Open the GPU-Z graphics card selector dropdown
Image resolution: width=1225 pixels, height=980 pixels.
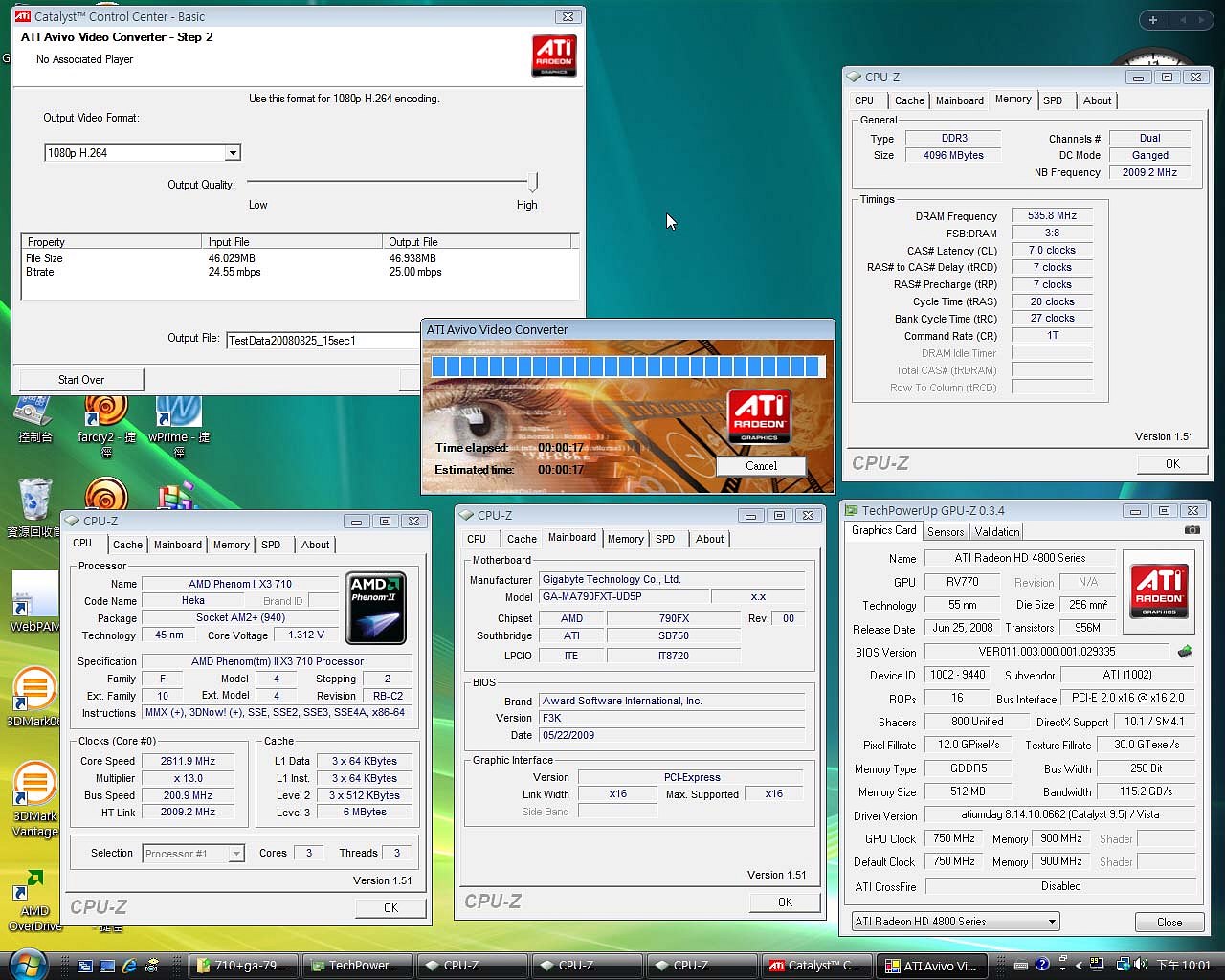pyautogui.click(x=1052, y=922)
